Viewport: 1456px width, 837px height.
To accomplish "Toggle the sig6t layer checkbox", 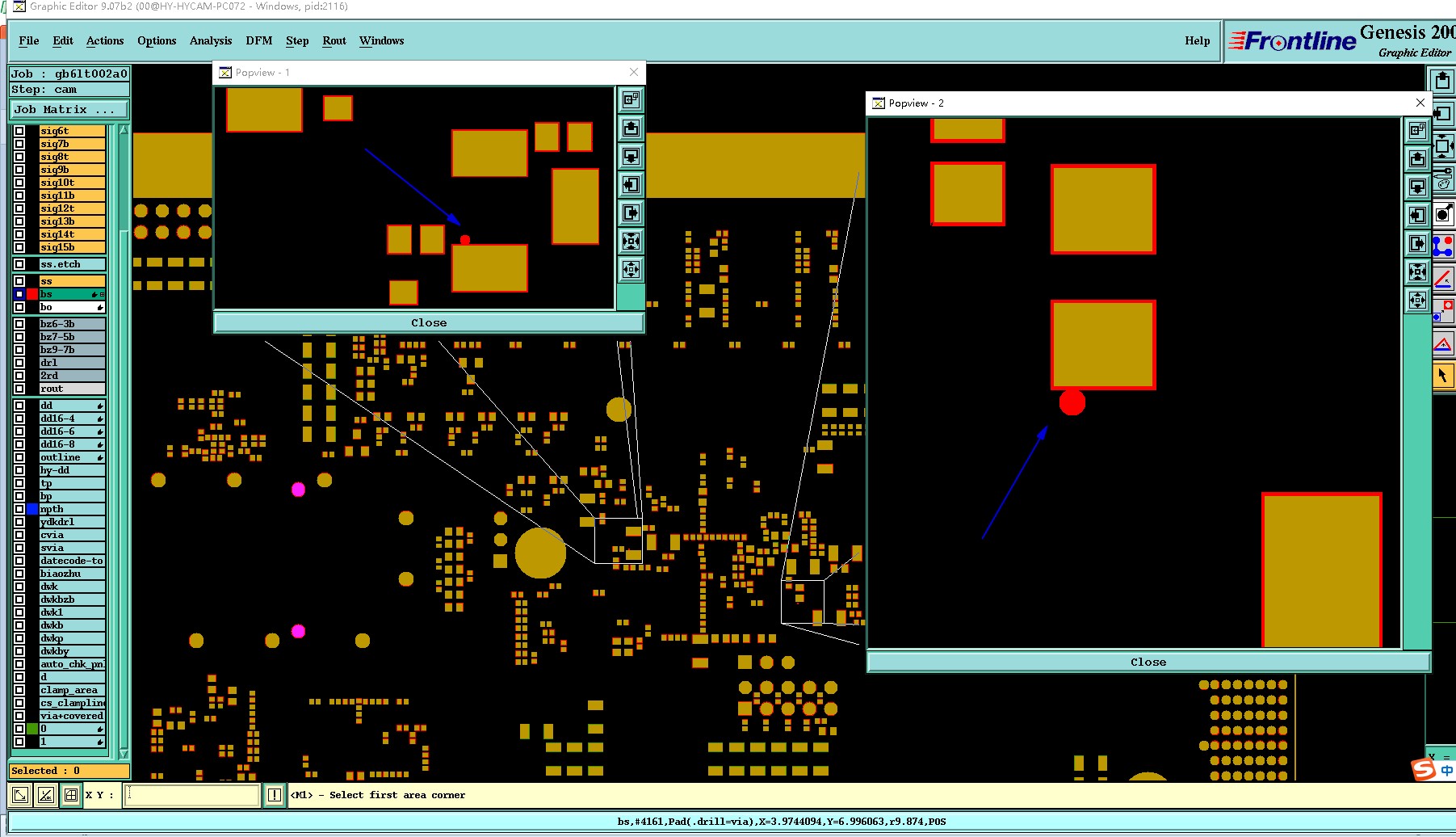I will tap(19, 131).
